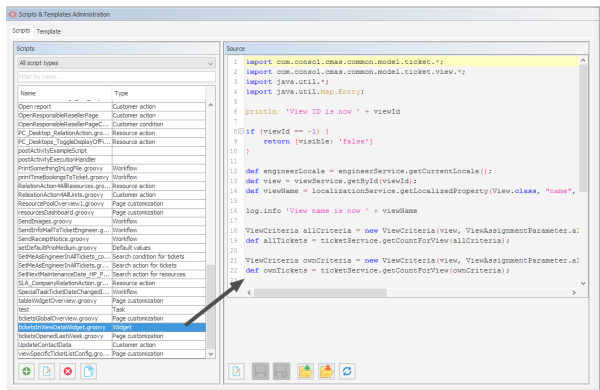600x390 pixels.
Task: Open the All script types dropdown
Action: [116, 63]
